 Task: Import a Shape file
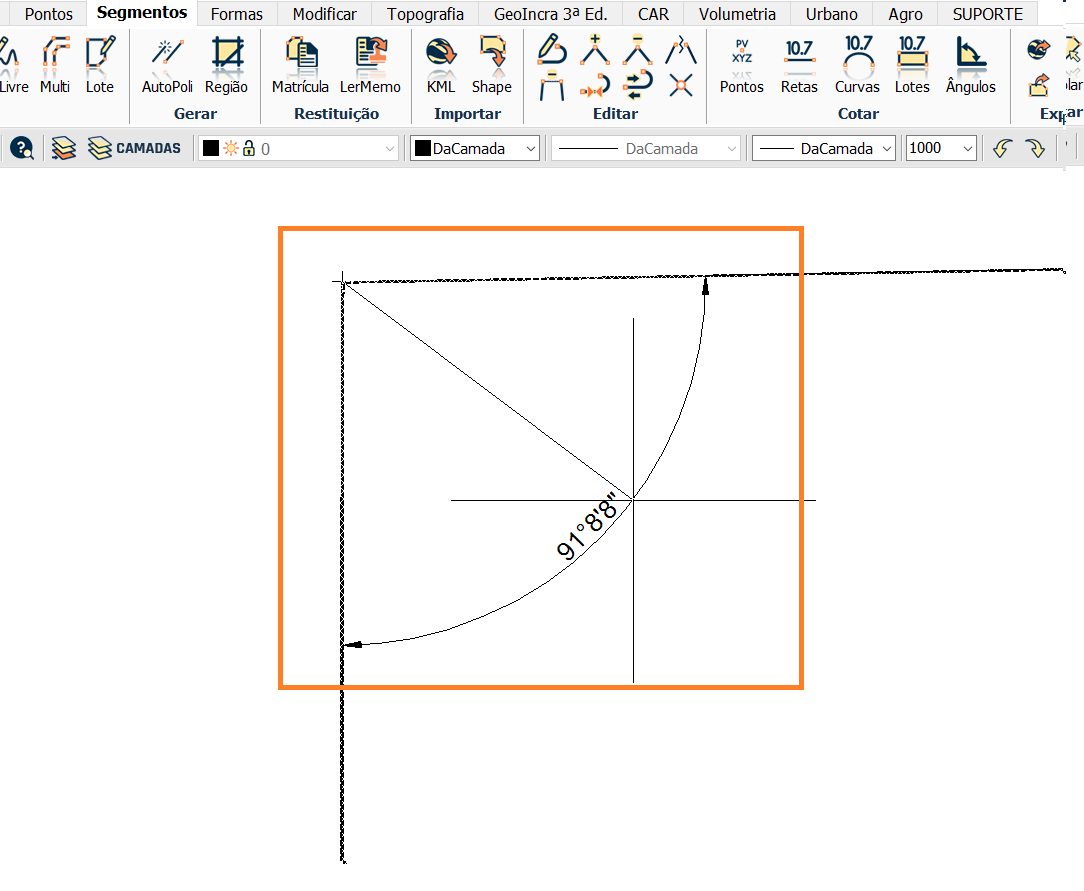(x=492, y=66)
